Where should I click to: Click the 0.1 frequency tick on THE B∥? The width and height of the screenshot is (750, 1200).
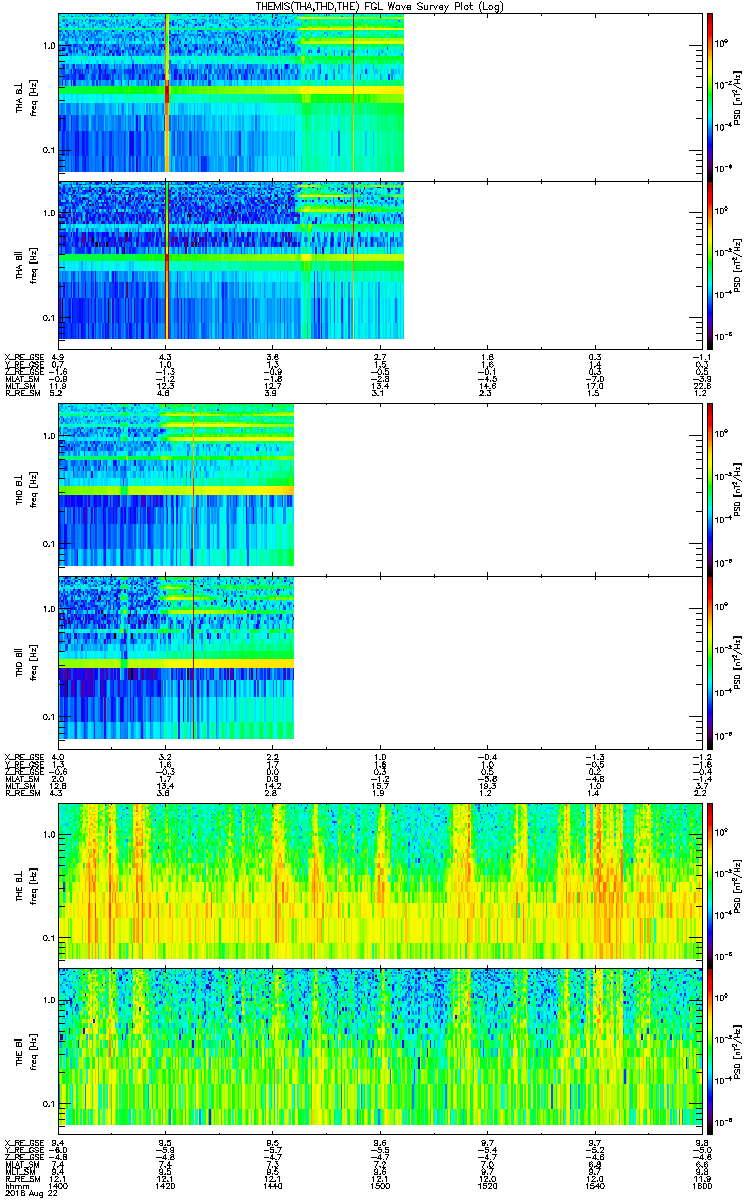point(49,1102)
